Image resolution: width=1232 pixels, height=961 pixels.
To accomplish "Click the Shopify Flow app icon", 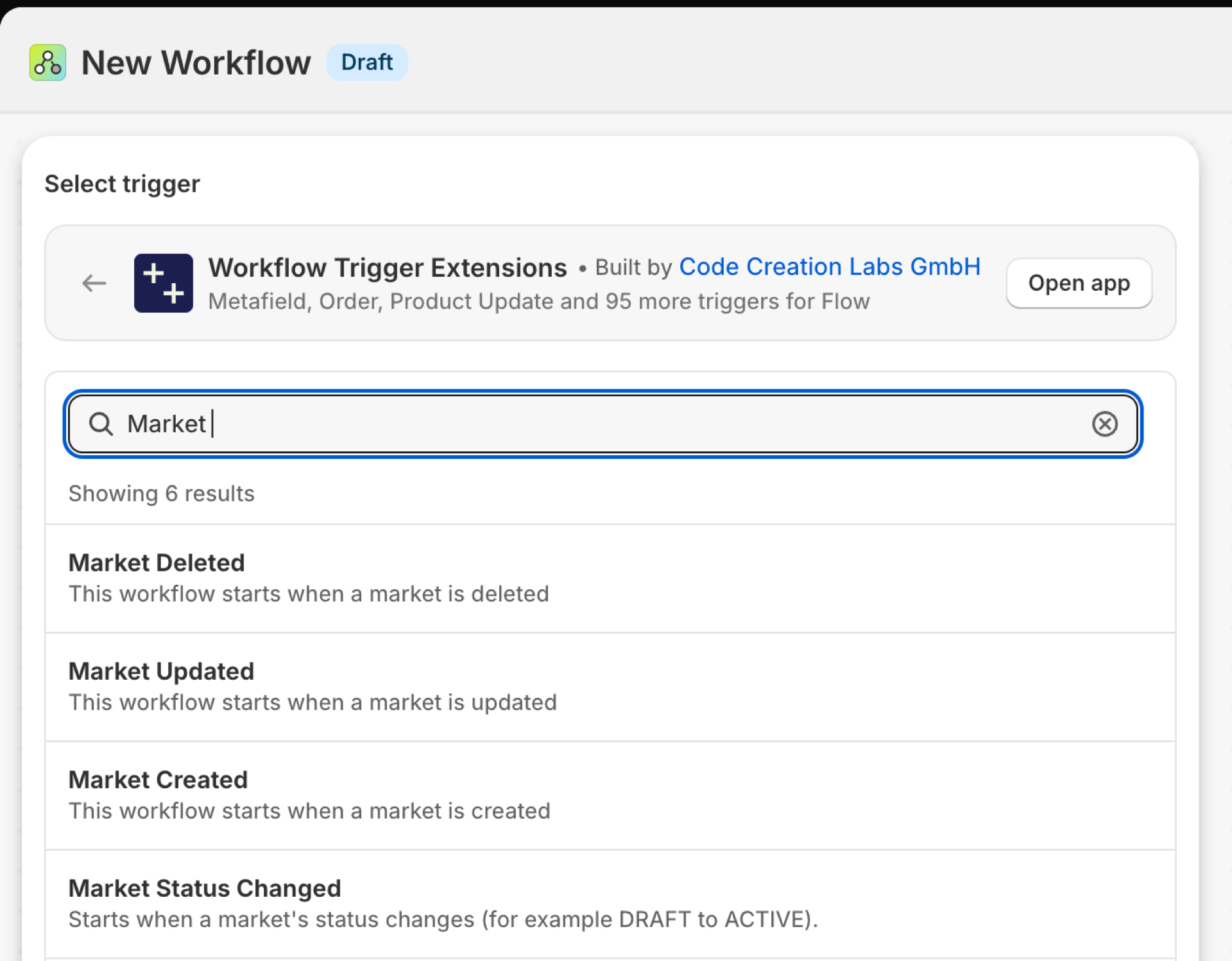I will pyautogui.click(x=47, y=62).
